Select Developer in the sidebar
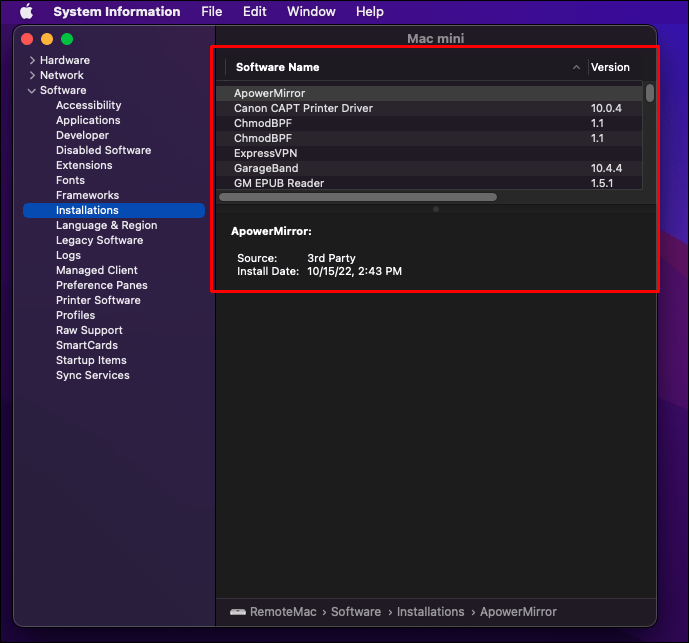Screen dimensions: 689x643 (83, 135)
